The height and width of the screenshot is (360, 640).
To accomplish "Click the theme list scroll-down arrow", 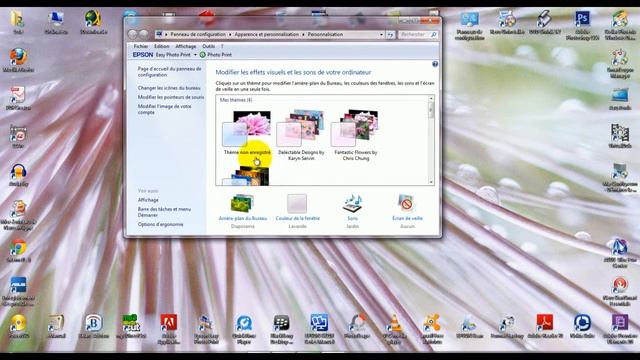I will tap(431, 182).
